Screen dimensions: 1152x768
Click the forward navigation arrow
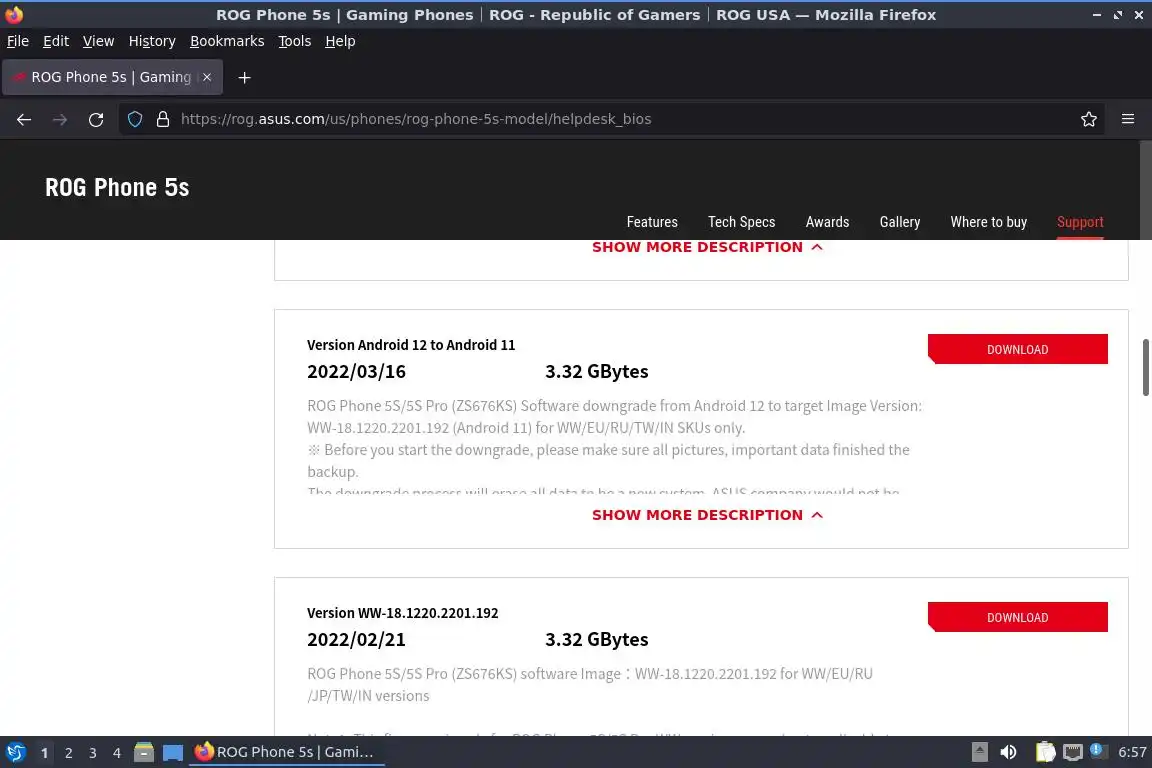60,119
